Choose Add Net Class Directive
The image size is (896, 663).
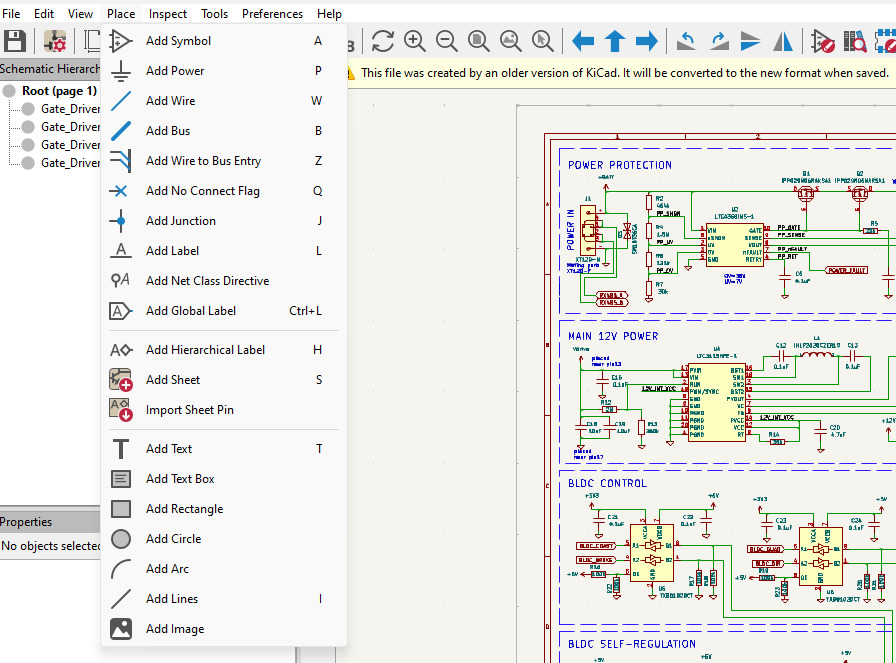pos(224,281)
